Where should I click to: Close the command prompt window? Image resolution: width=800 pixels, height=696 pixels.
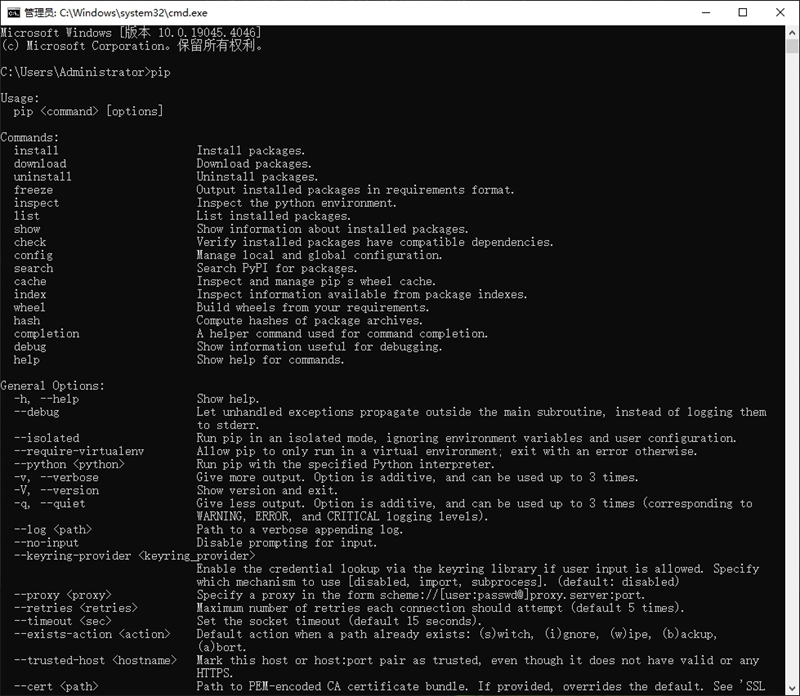pos(780,13)
